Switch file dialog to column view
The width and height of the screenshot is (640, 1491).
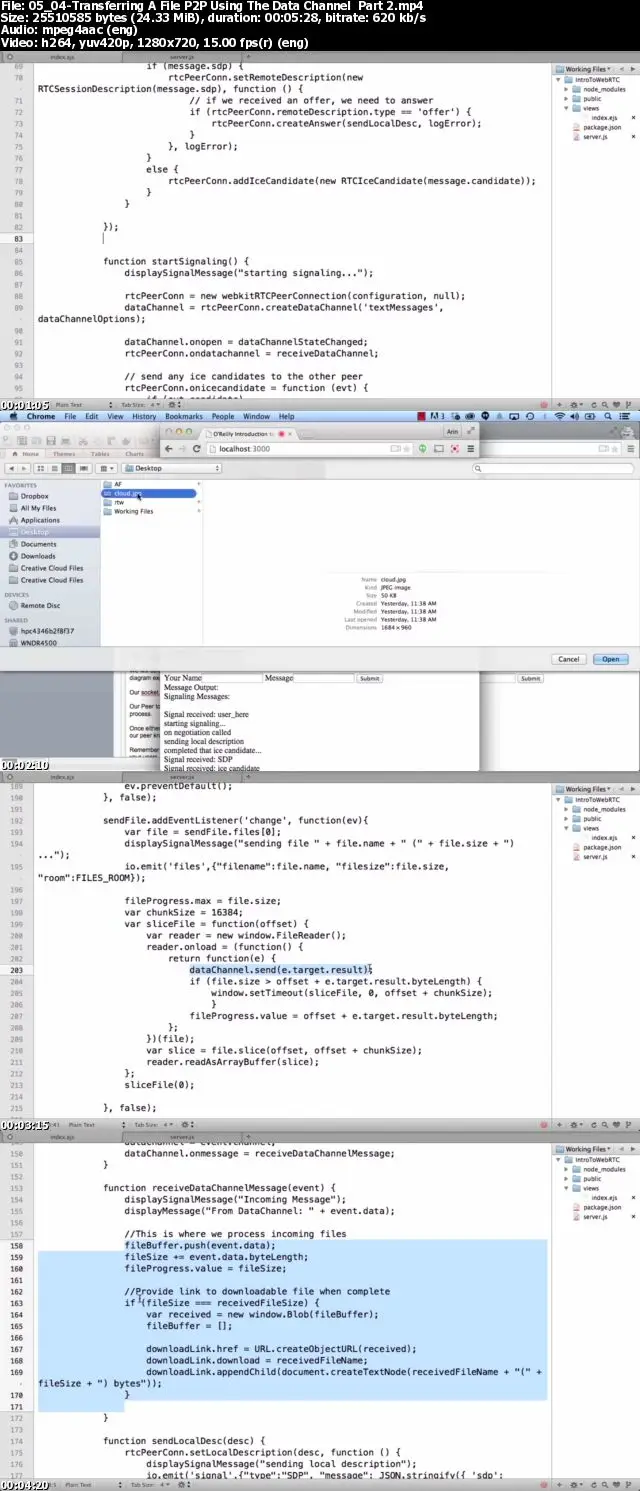pos(68,468)
